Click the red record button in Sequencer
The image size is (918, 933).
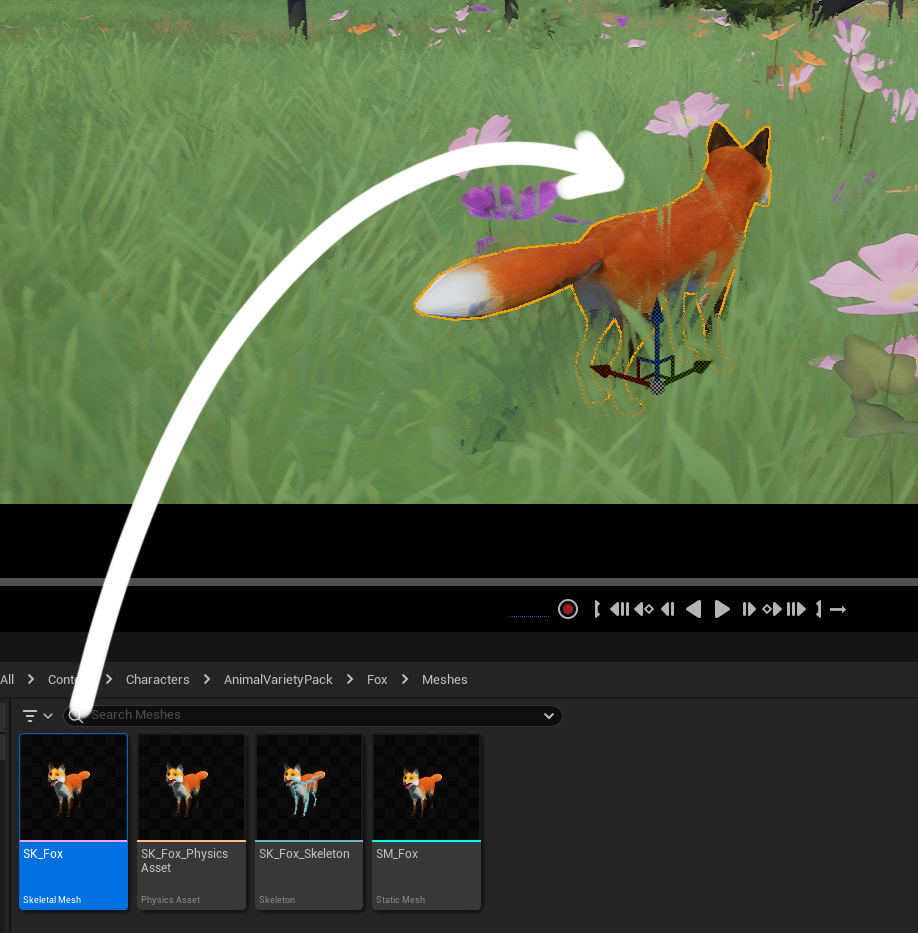pos(567,608)
